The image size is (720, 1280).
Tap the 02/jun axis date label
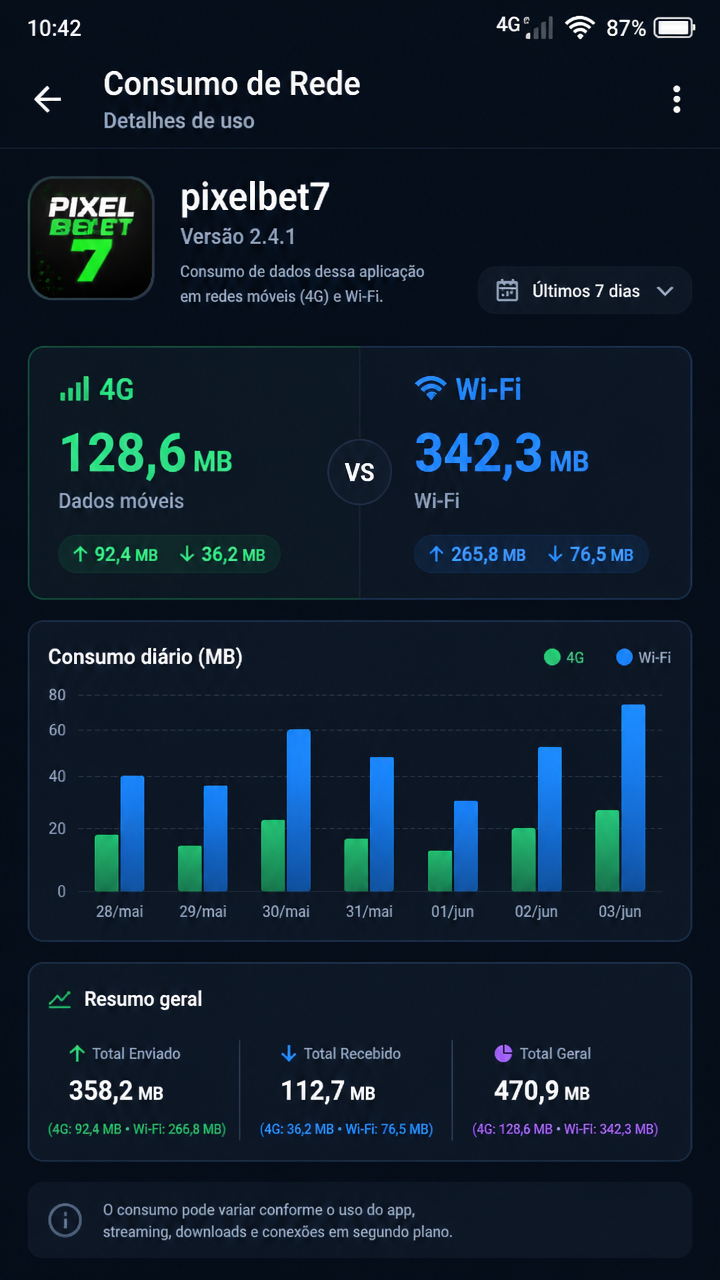point(536,912)
